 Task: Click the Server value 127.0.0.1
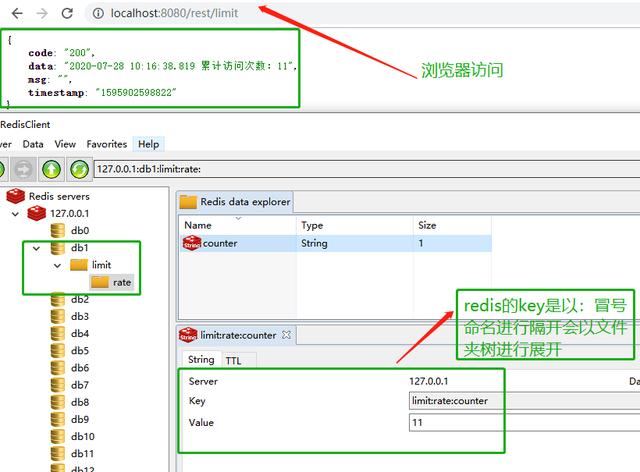click(429, 381)
